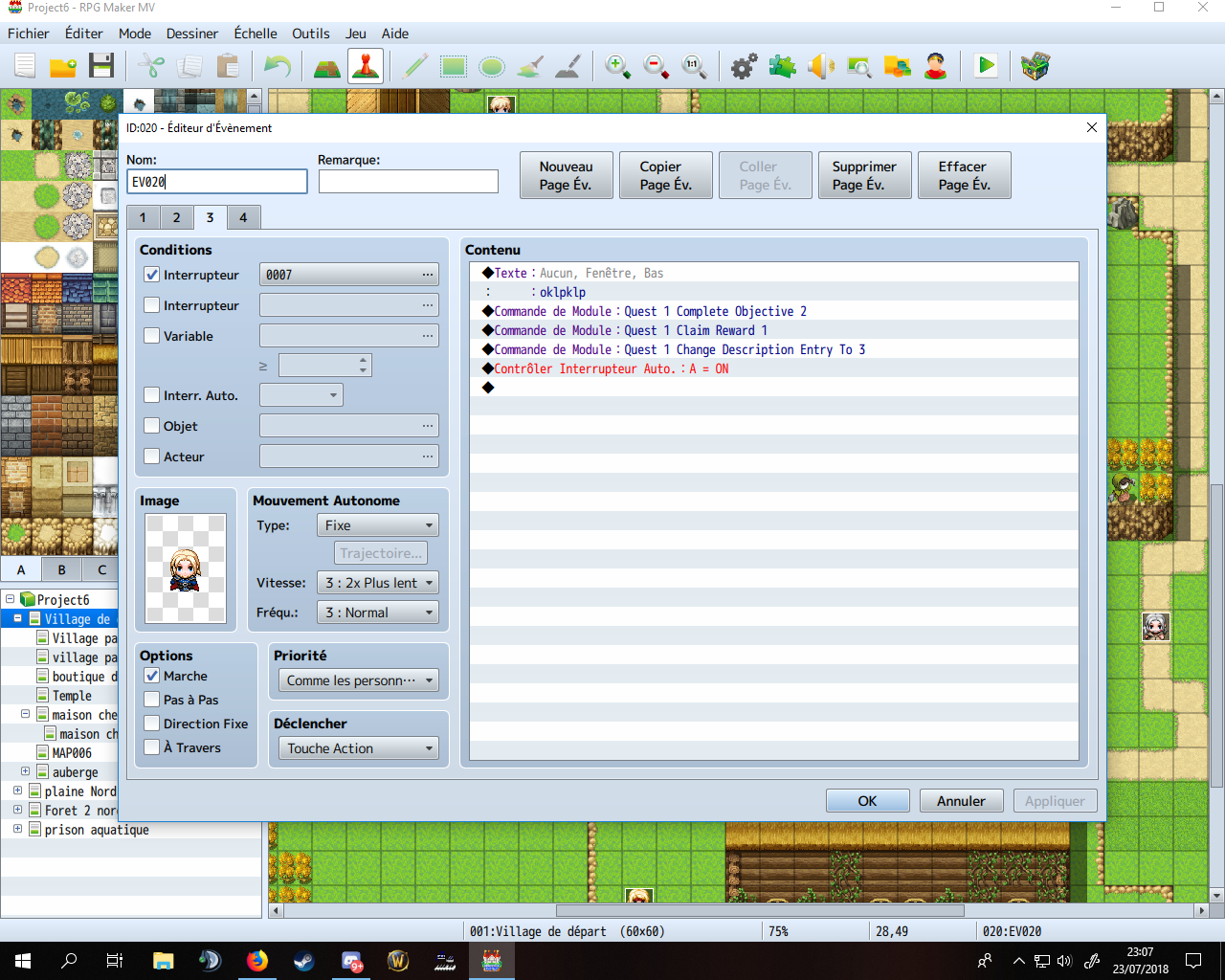Enable the Direction Fixe option
1225x980 pixels.
[x=151, y=724]
